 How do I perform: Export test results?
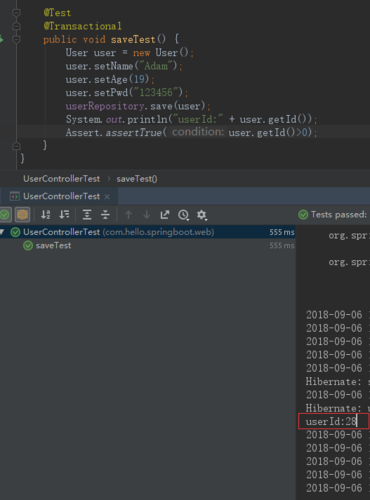(x=165, y=215)
